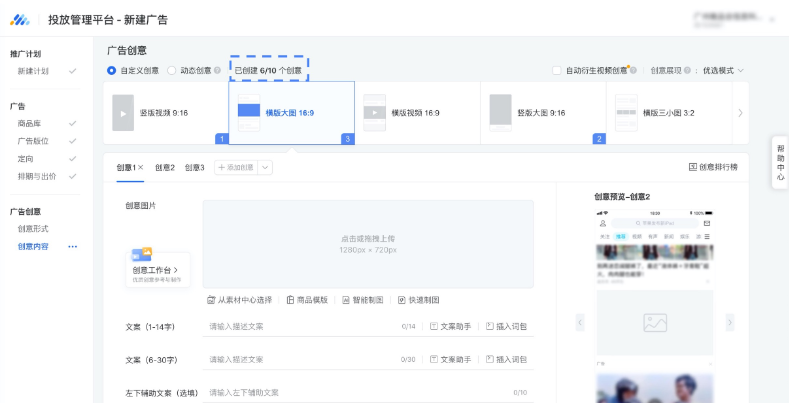The image size is (789, 403).
Task: Click 从素材中心选择 material center icon
Action: (211, 300)
